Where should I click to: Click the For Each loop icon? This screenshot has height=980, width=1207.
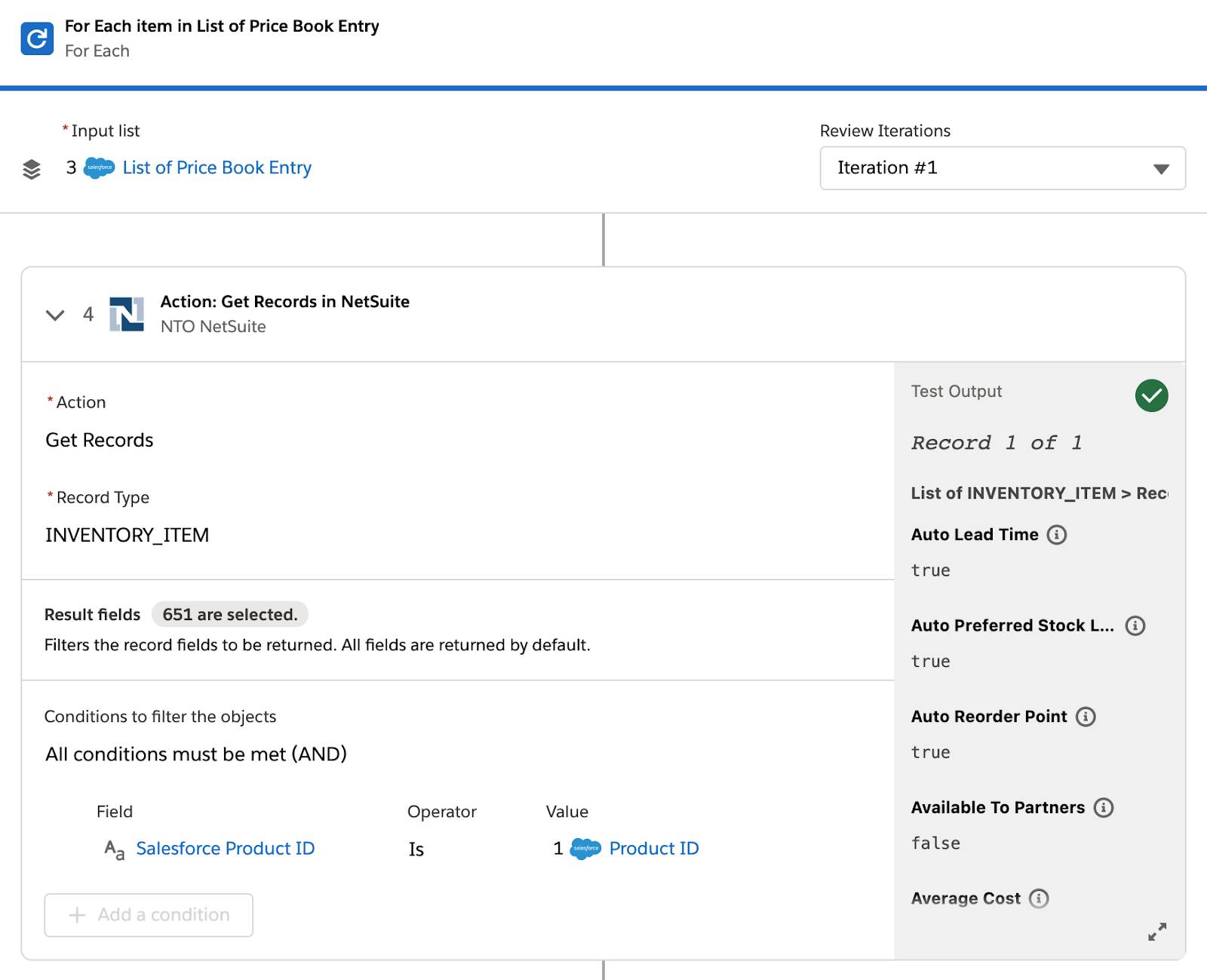[37, 38]
